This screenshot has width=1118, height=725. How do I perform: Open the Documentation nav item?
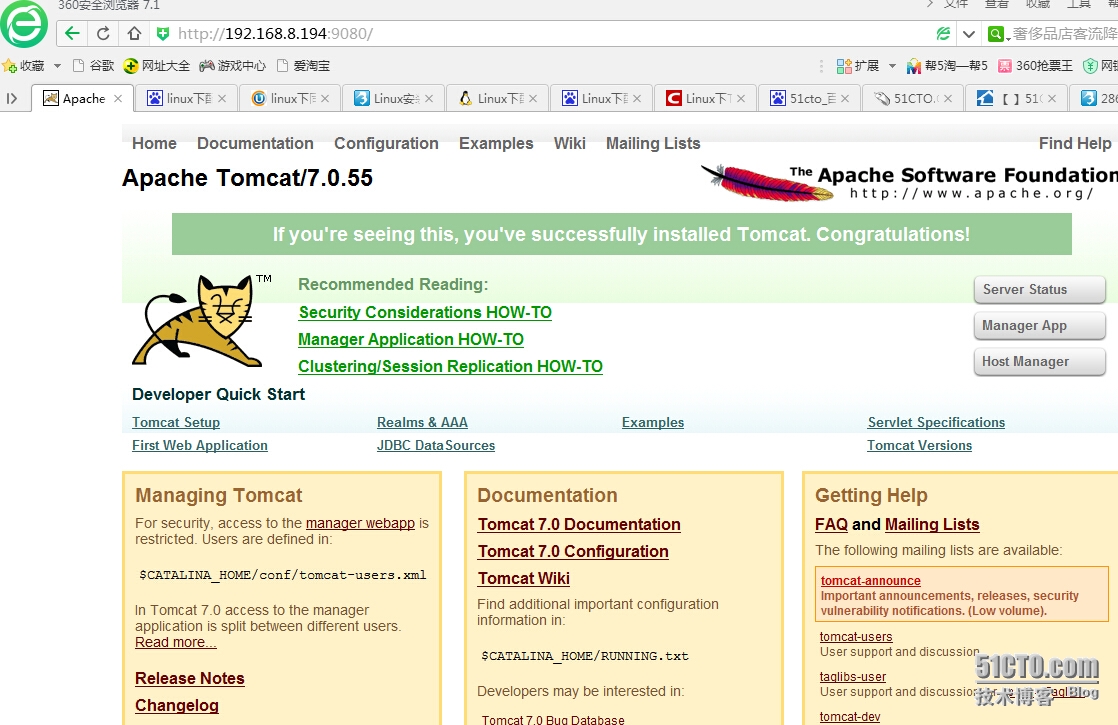(255, 143)
